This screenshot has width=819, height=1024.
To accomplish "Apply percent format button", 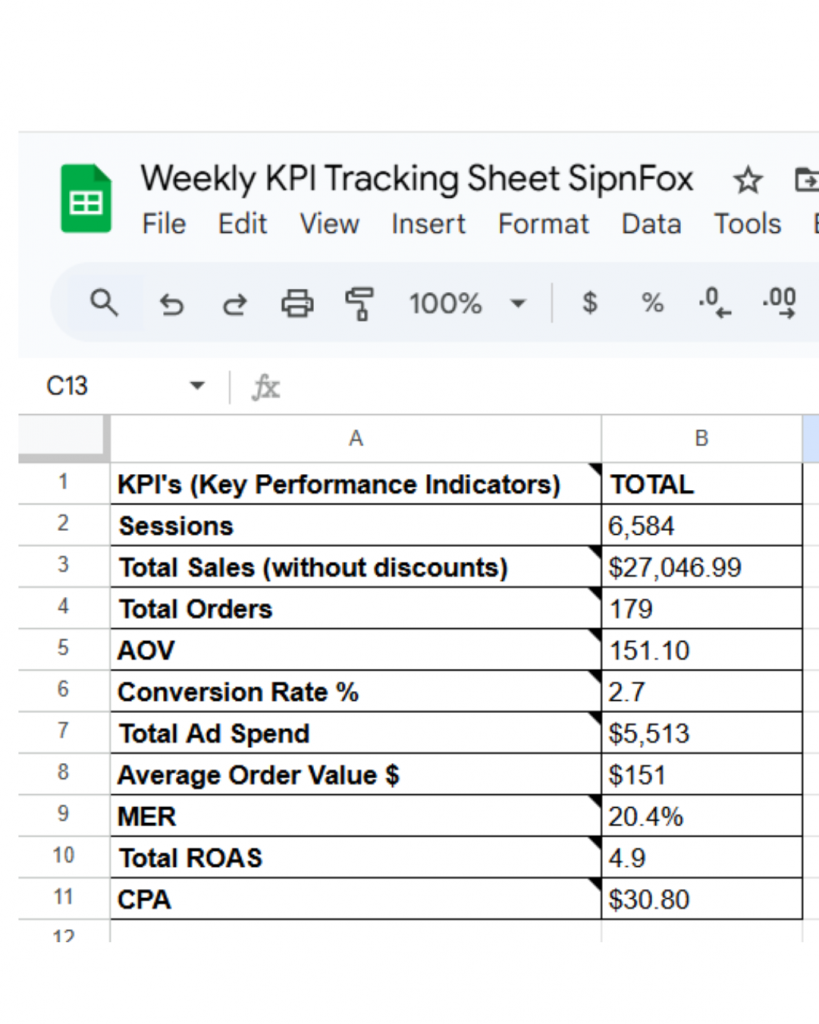I will point(652,303).
